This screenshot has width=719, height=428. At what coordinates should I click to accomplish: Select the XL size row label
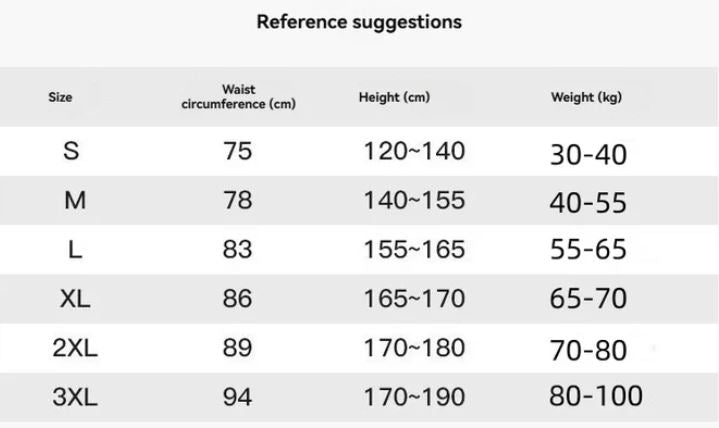click(x=75, y=299)
